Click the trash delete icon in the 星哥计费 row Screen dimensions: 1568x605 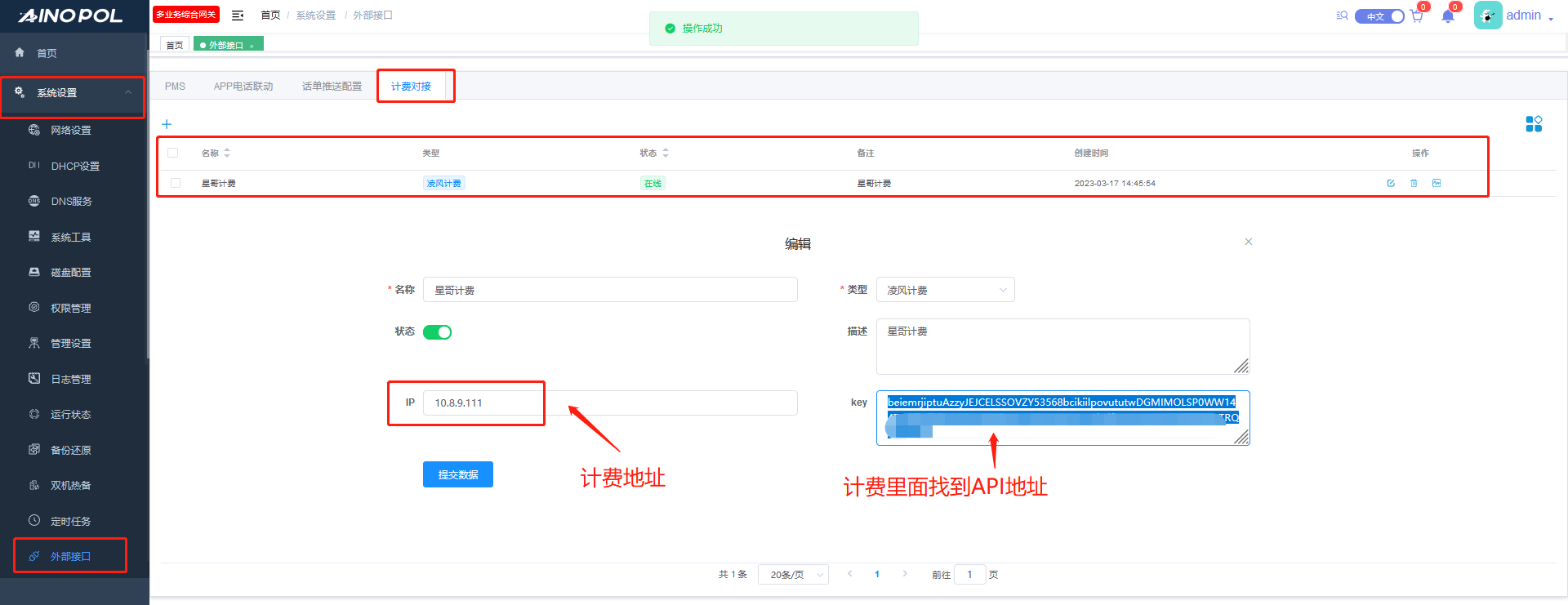coord(1414,183)
